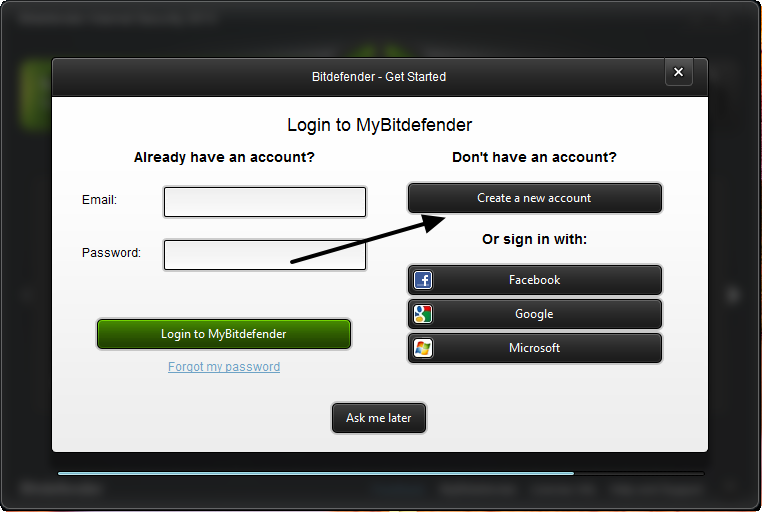The image size is (762, 512).
Task: Click the Google logo icon
Action: pyautogui.click(x=423, y=314)
